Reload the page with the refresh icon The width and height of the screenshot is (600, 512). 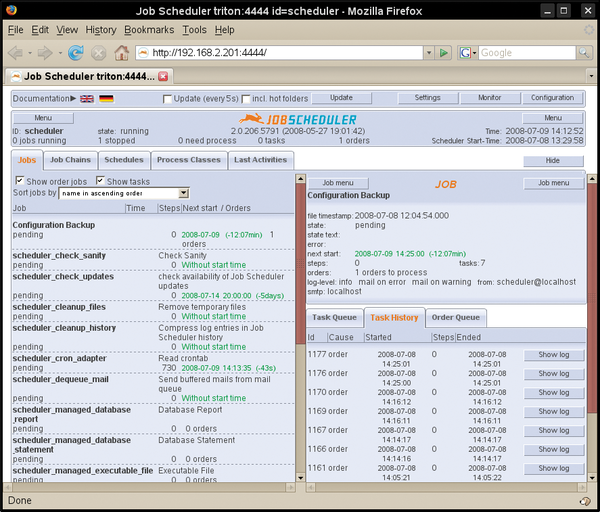coord(76,52)
